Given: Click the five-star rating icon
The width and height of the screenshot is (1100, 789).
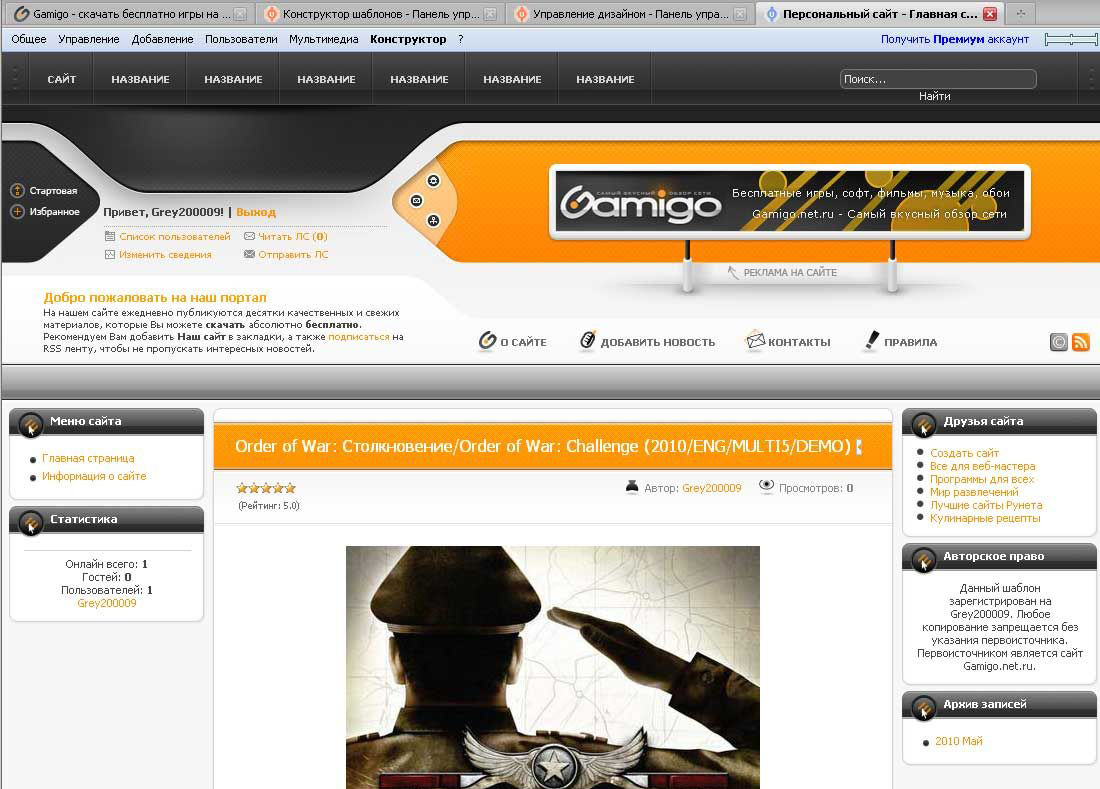Looking at the screenshot, I should pyautogui.click(x=266, y=488).
